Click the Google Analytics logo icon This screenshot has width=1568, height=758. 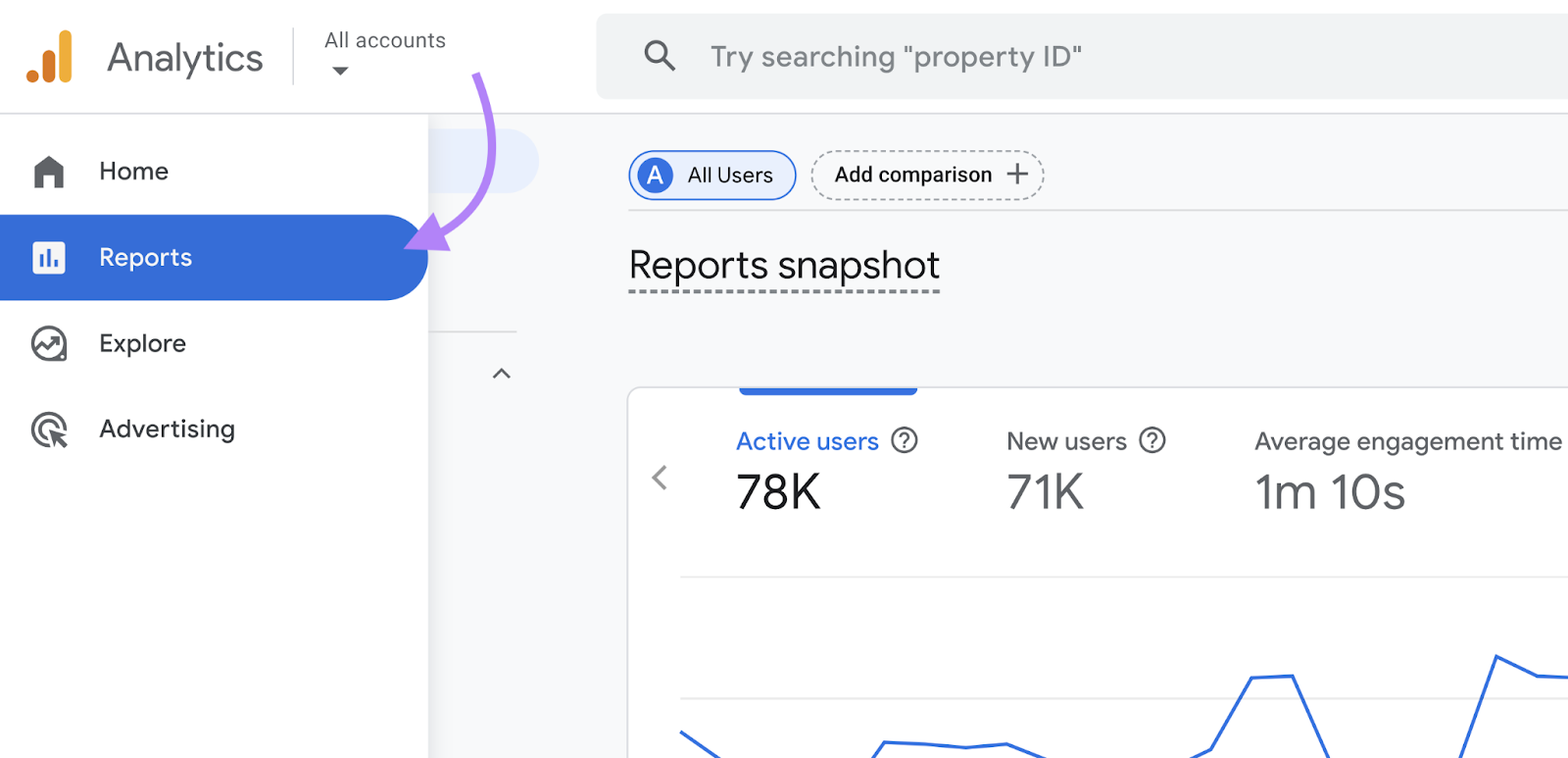coord(50,57)
